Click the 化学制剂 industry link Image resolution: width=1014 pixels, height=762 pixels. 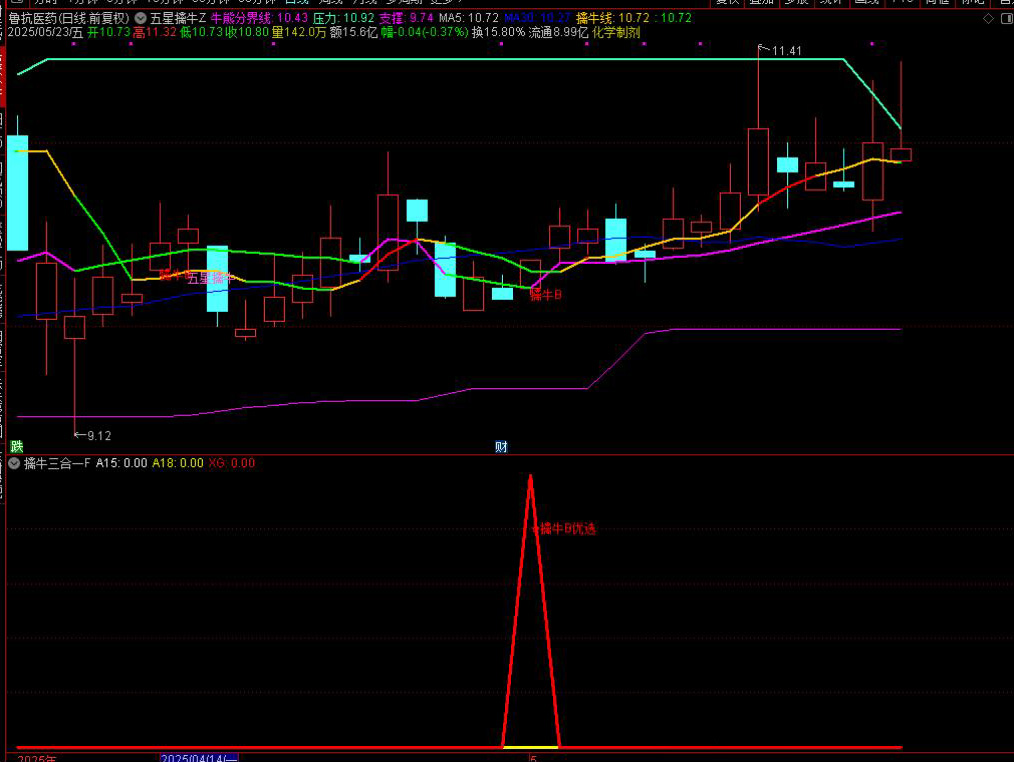(x=615, y=32)
